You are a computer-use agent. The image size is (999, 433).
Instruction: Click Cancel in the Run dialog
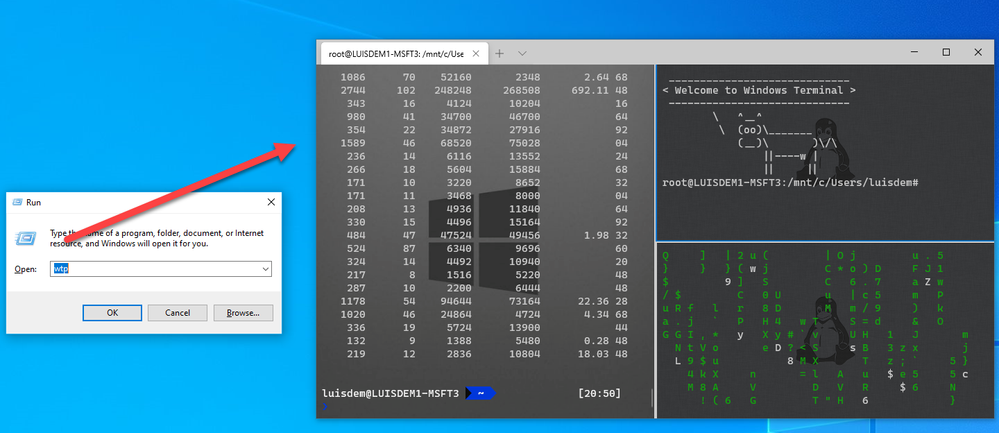(178, 313)
